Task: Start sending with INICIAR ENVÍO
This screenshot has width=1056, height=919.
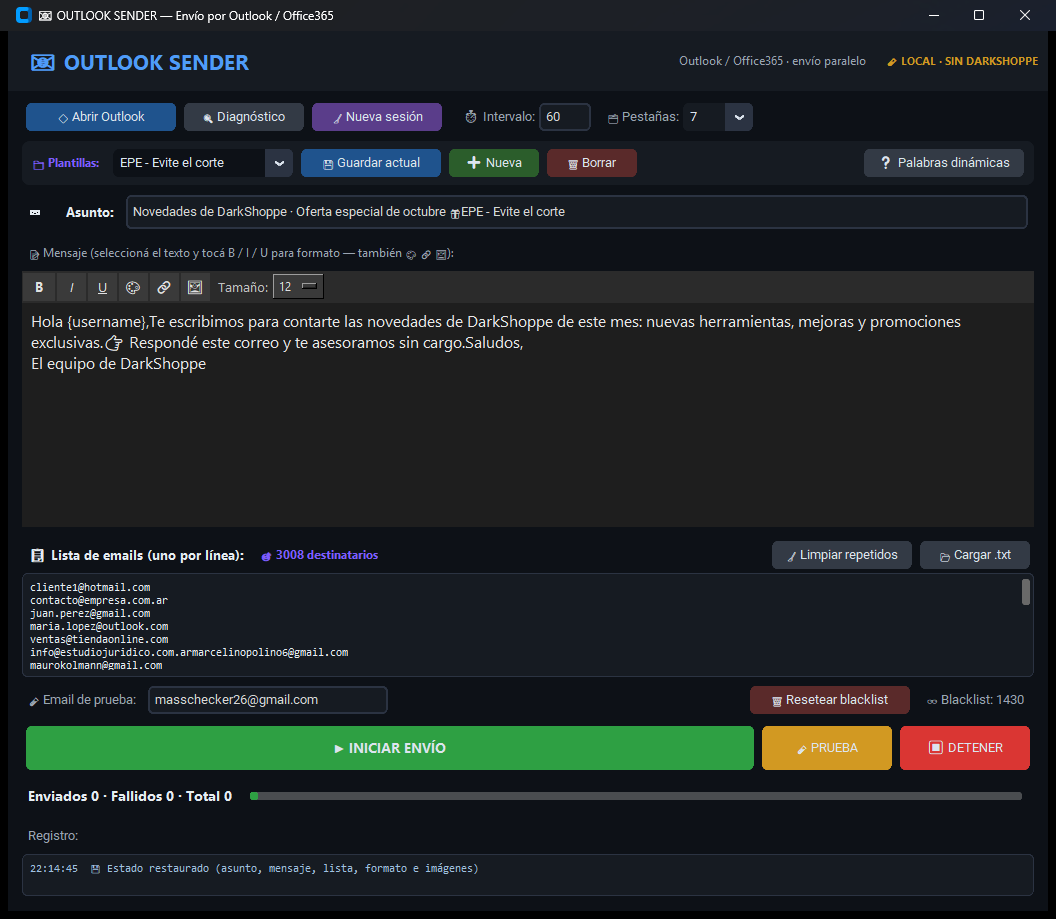Action: tap(390, 748)
